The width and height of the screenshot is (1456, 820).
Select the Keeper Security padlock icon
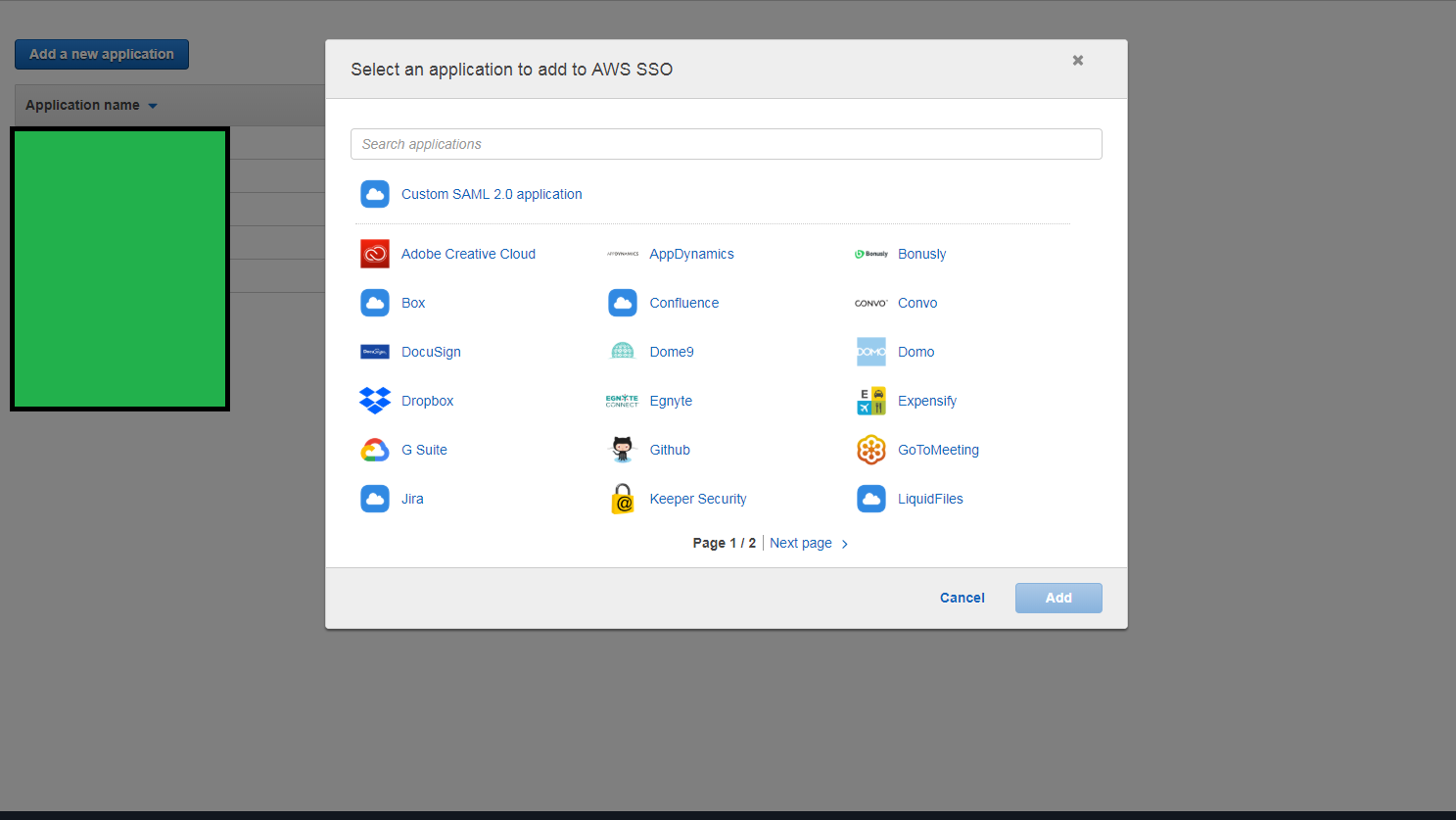click(623, 499)
